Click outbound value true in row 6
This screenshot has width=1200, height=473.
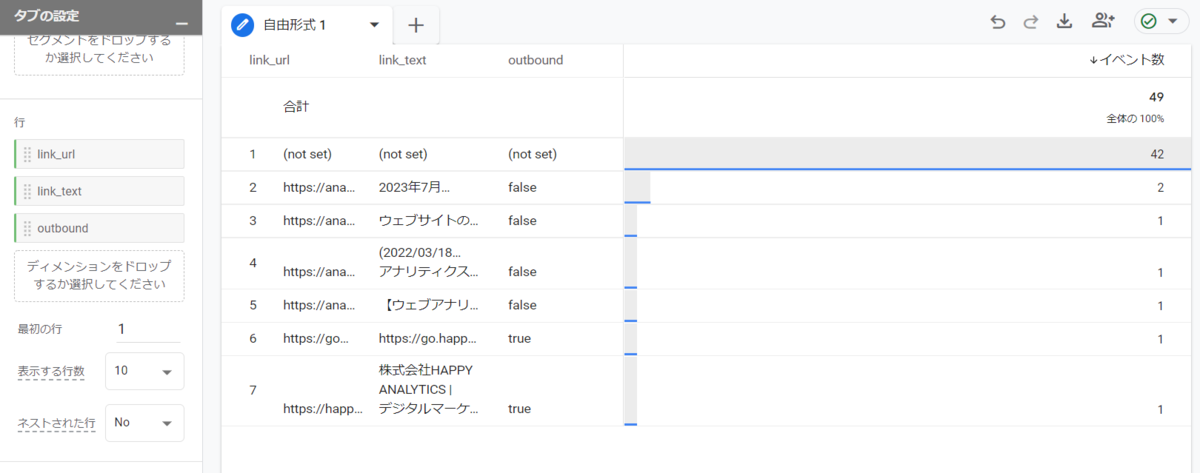pos(519,338)
